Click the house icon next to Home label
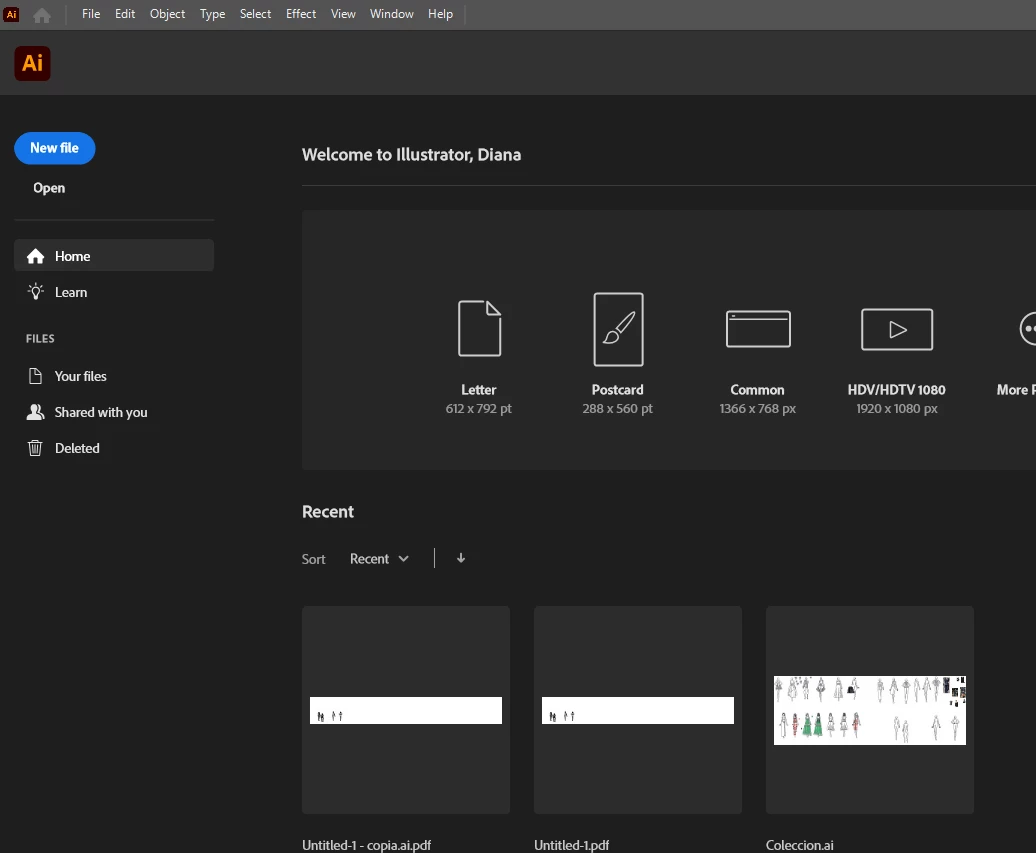 35,256
